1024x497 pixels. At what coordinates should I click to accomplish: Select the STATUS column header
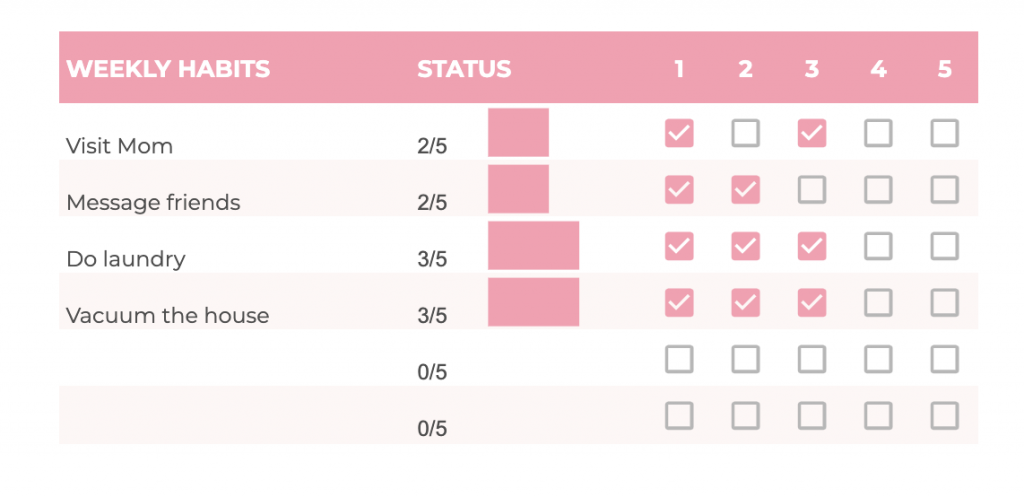(464, 69)
